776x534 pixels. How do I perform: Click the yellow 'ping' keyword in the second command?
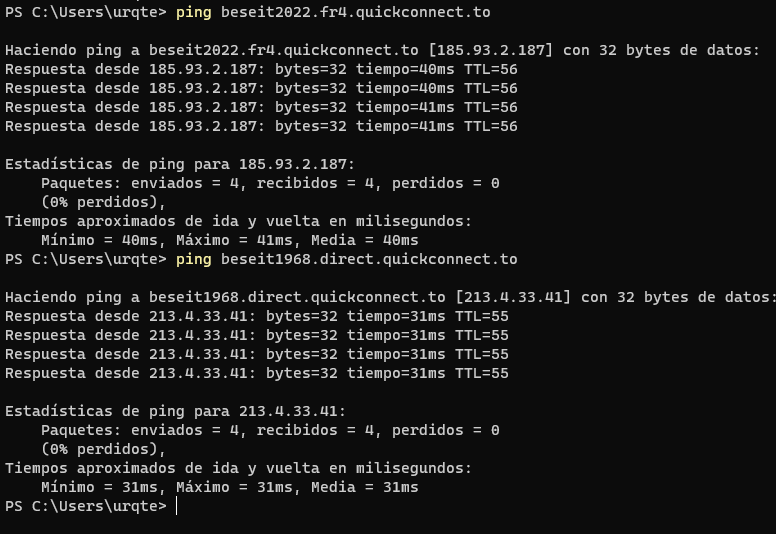[193, 259]
